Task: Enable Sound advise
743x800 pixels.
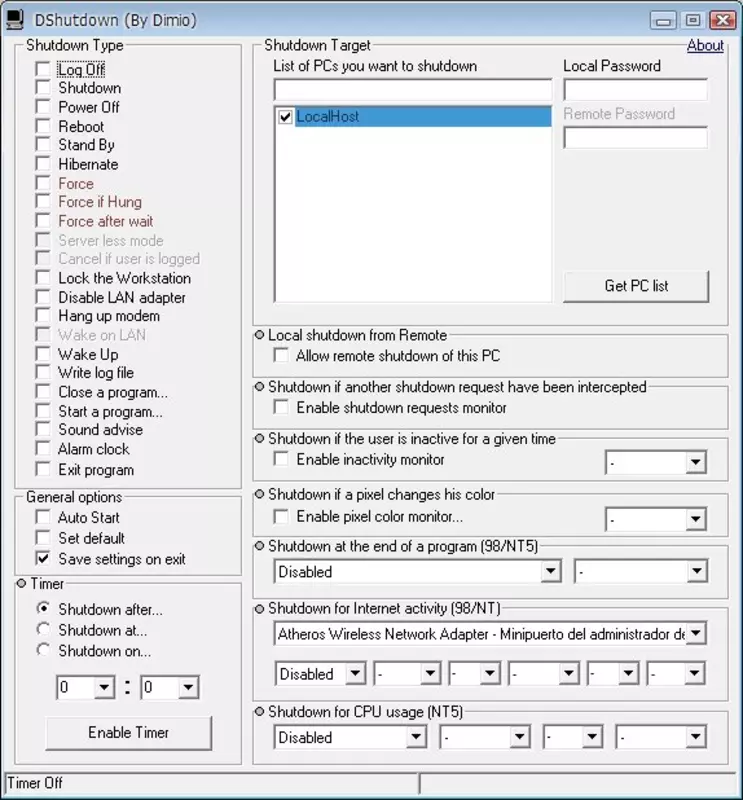Action: pyautogui.click(x=43, y=430)
